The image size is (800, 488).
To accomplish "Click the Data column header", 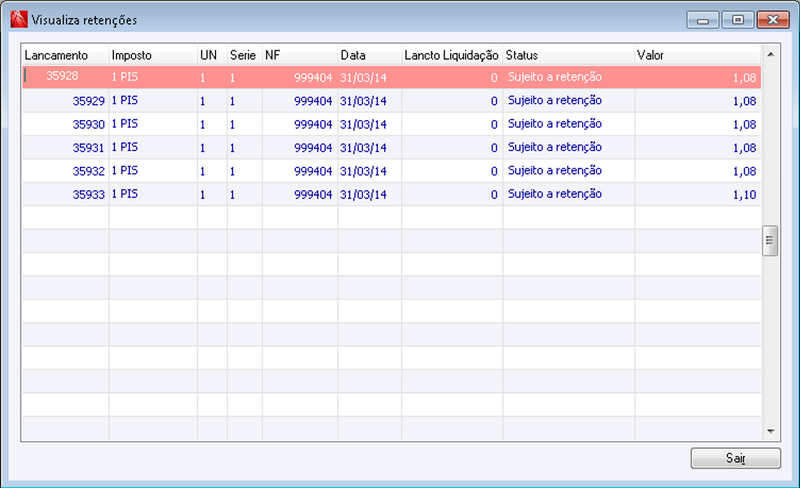I will point(369,55).
